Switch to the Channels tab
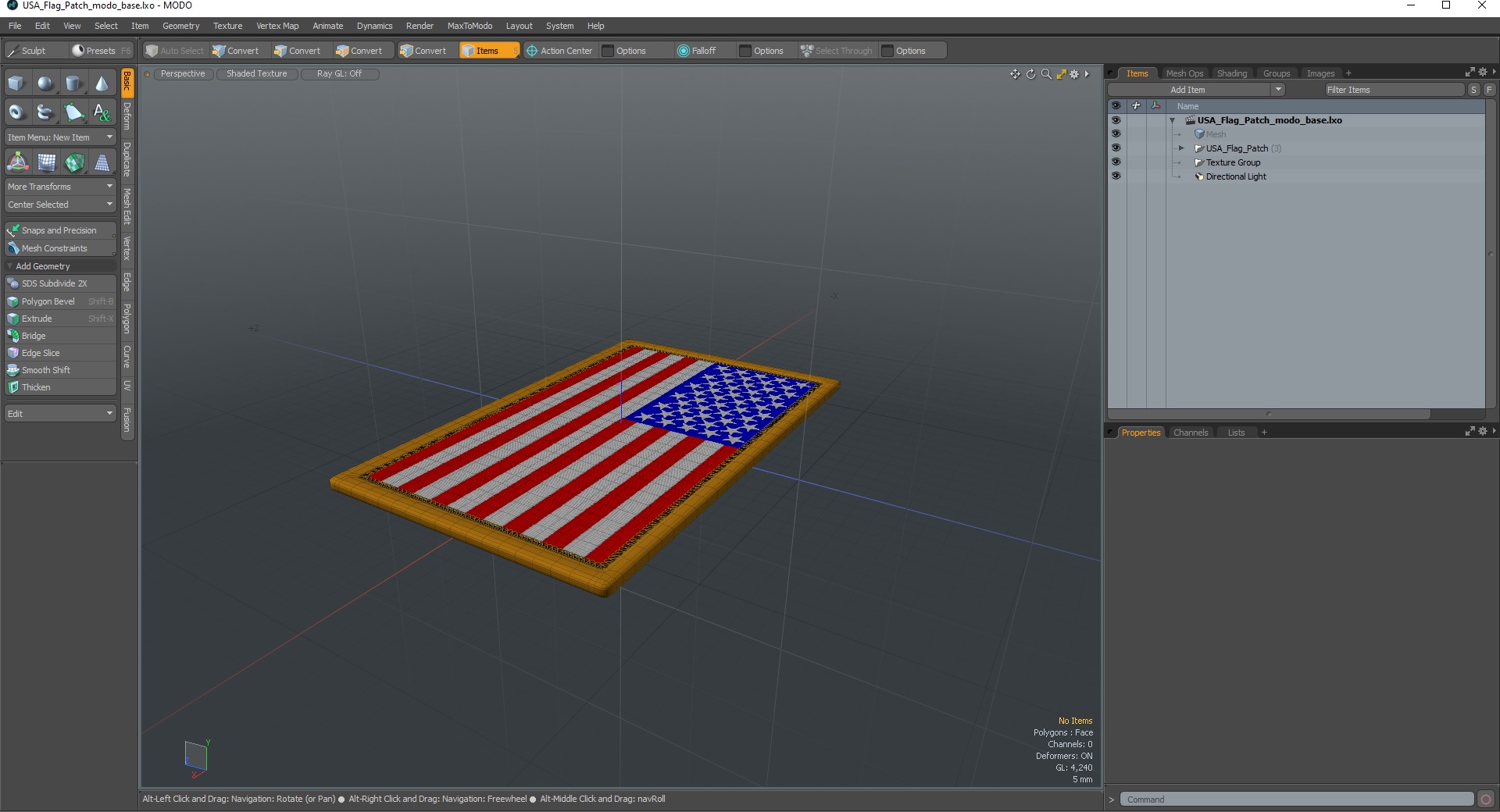 click(x=1191, y=433)
